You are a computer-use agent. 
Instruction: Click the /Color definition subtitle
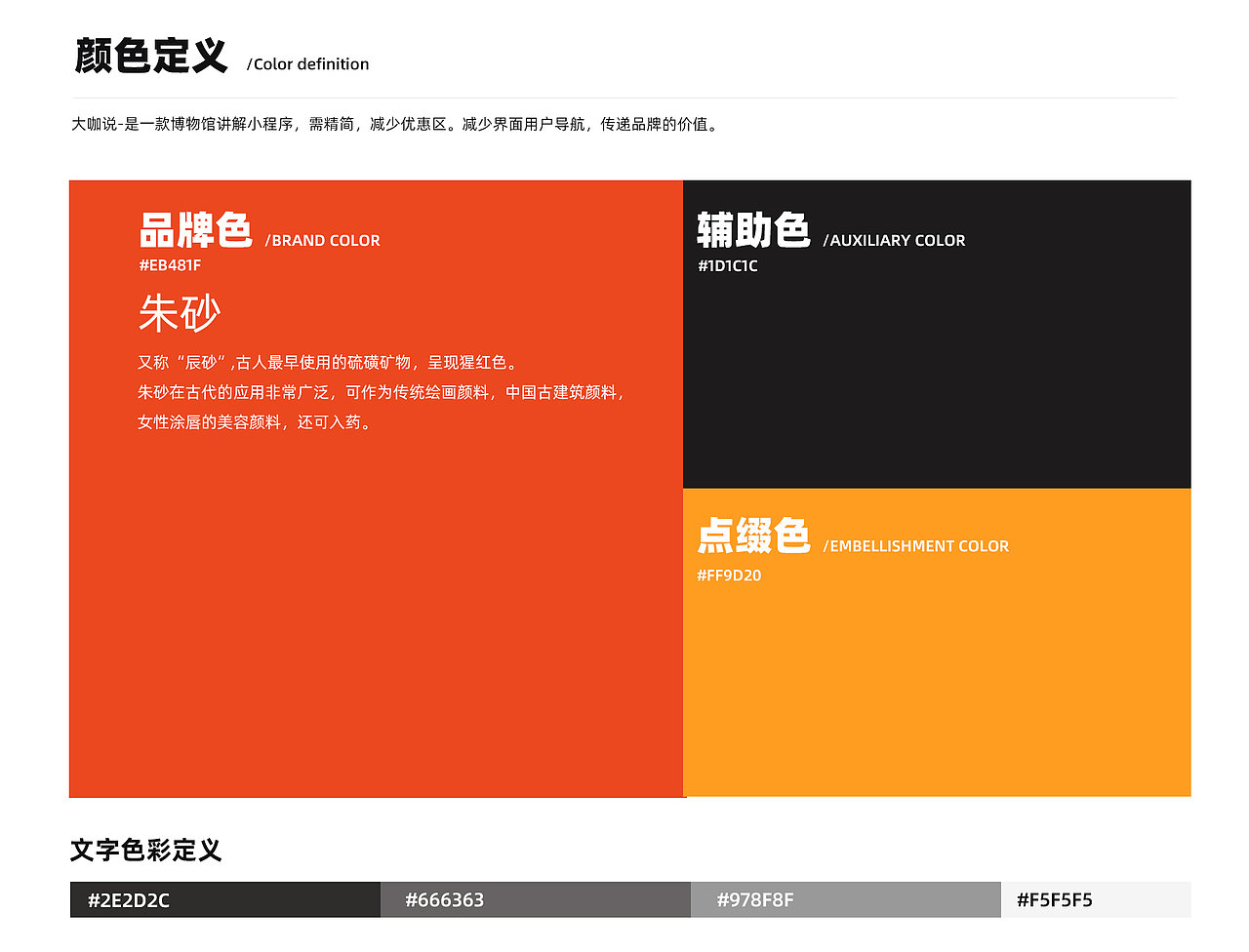pyautogui.click(x=307, y=64)
